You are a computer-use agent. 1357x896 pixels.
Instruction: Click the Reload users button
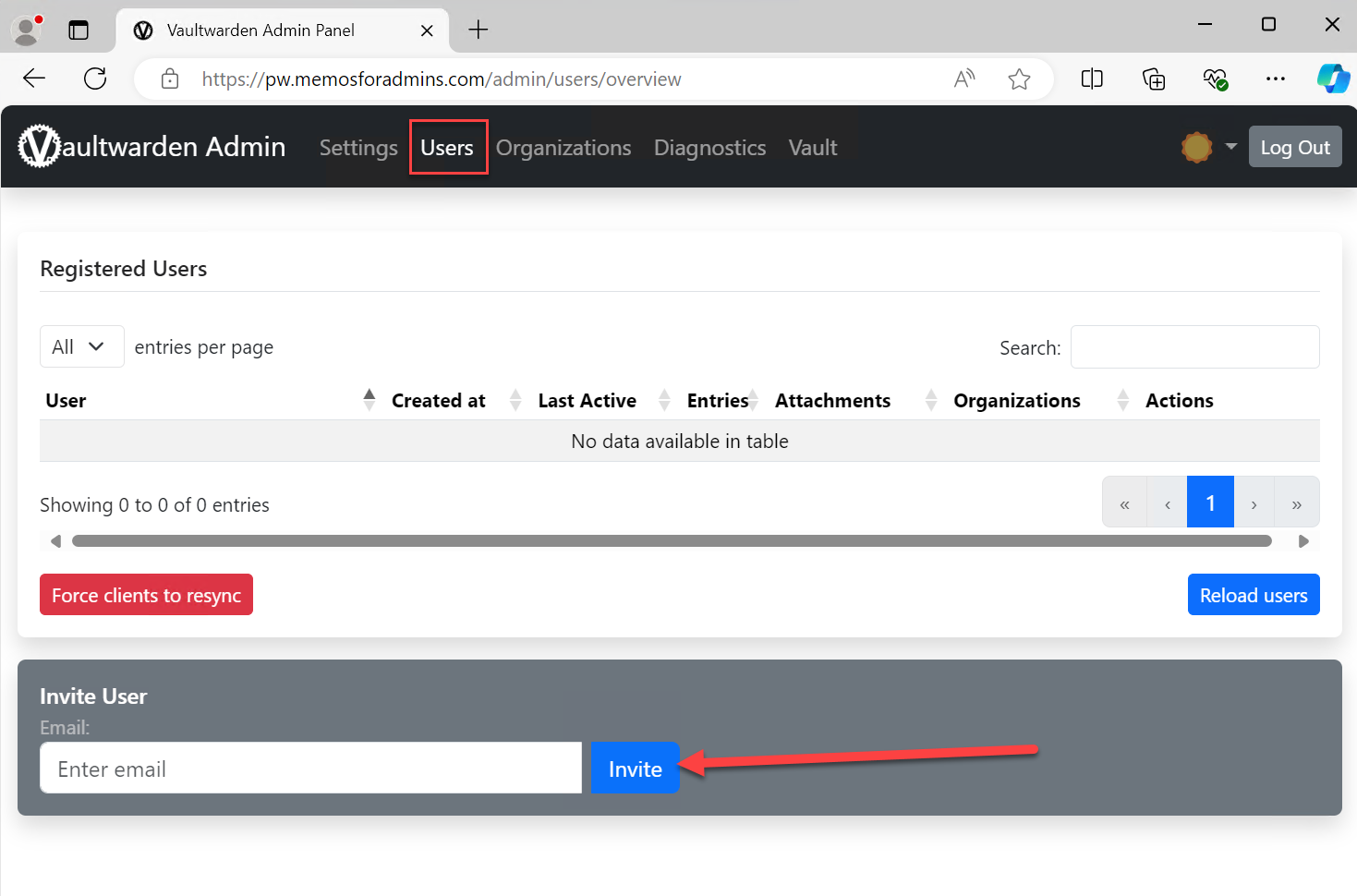[x=1254, y=595]
